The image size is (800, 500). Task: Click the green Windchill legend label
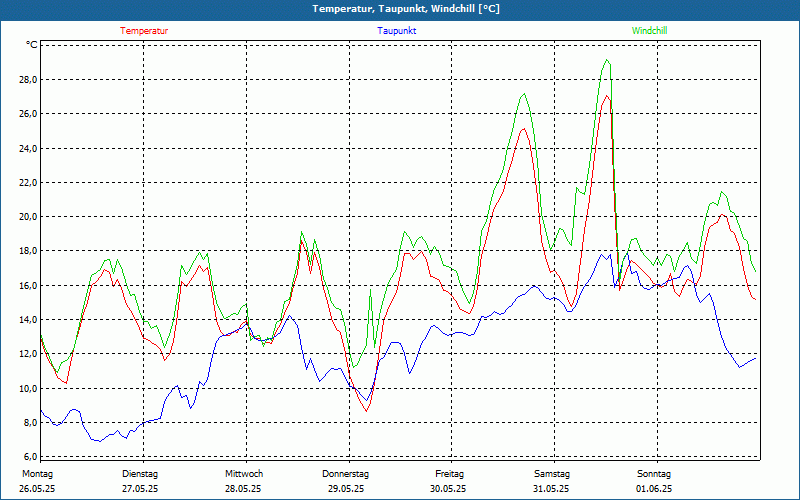pos(649,31)
